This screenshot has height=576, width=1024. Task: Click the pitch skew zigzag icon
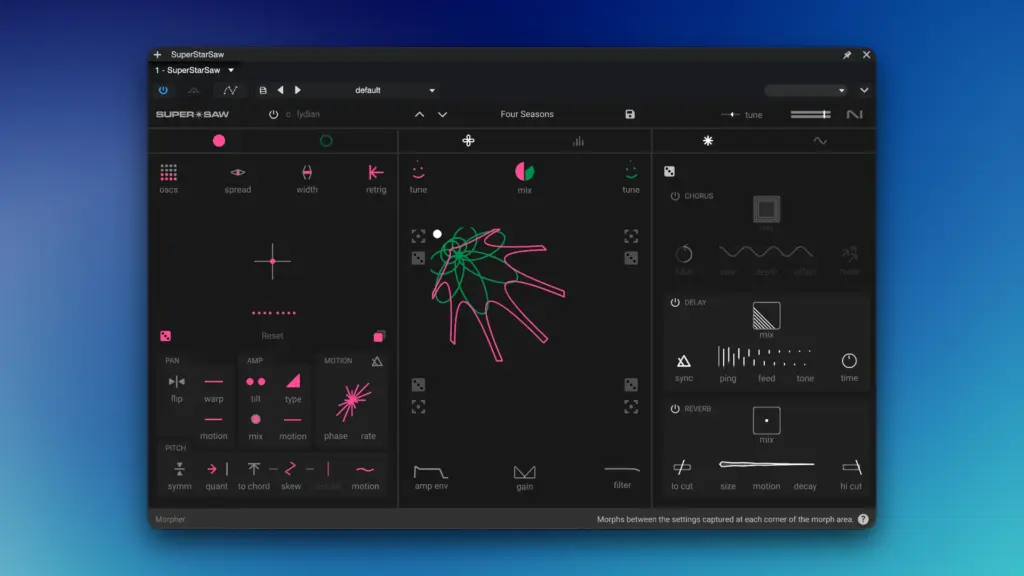pyautogui.click(x=291, y=469)
